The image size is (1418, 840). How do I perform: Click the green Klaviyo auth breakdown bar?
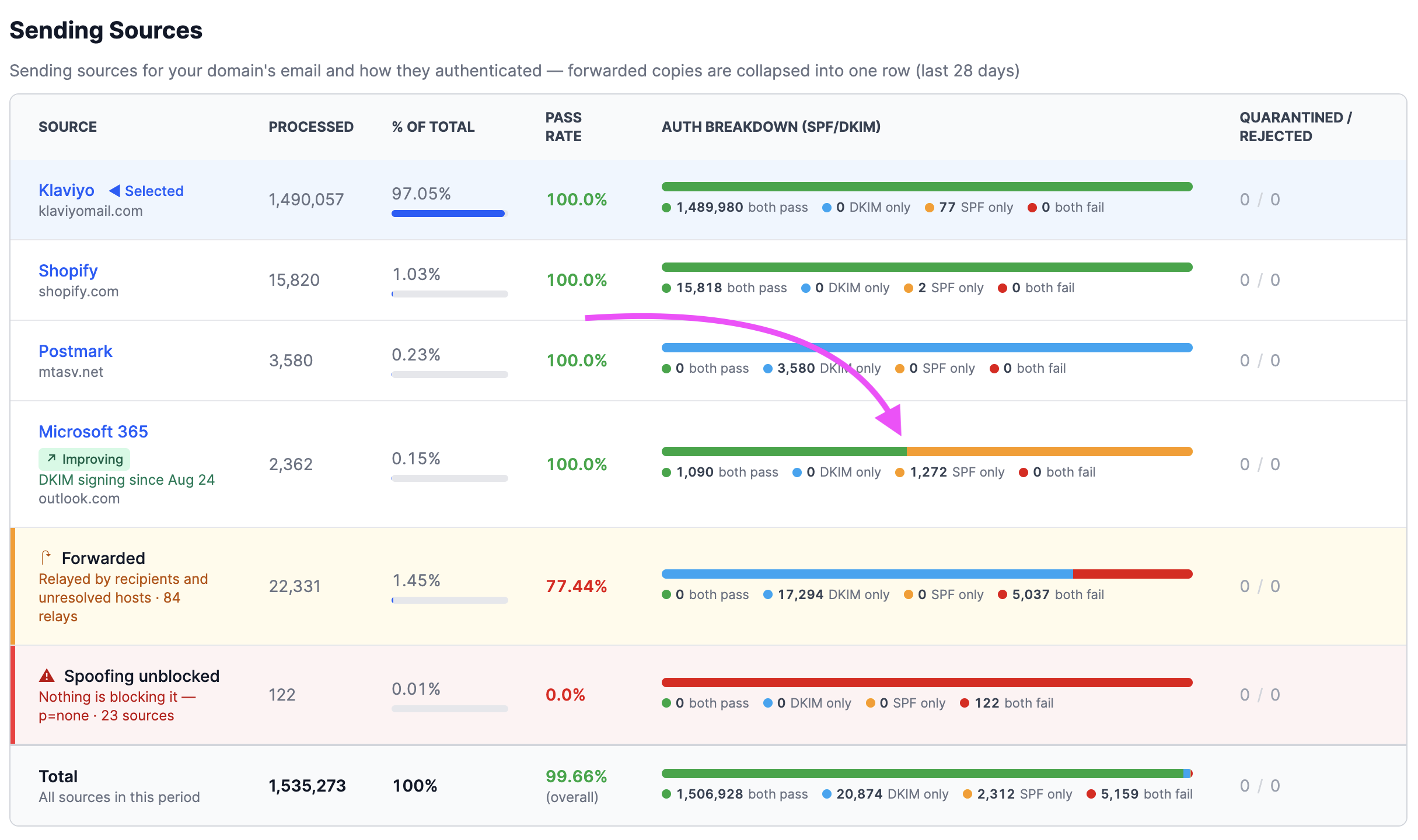[x=927, y=187]
